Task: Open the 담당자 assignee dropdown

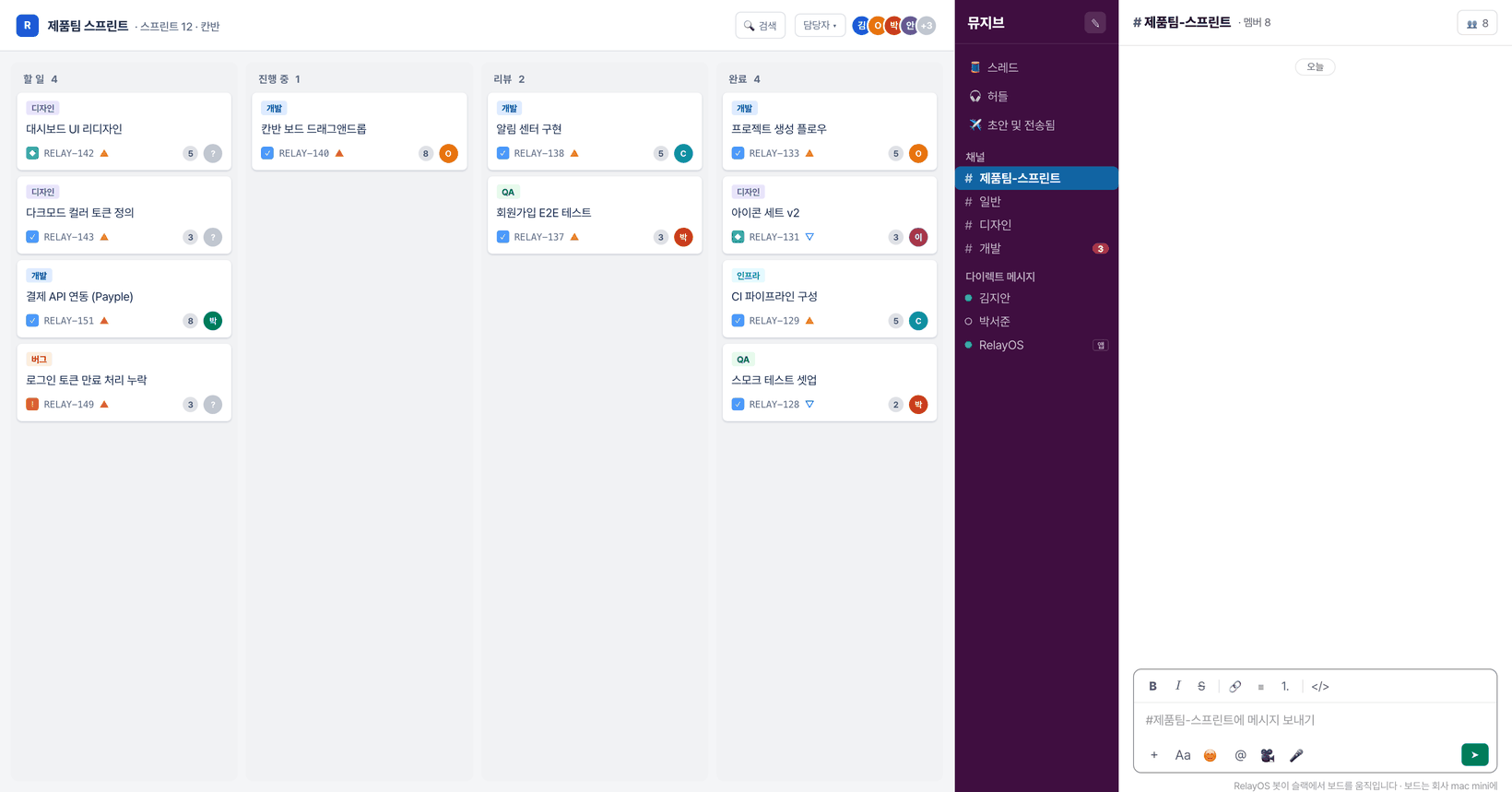Action: click(820, 26)
